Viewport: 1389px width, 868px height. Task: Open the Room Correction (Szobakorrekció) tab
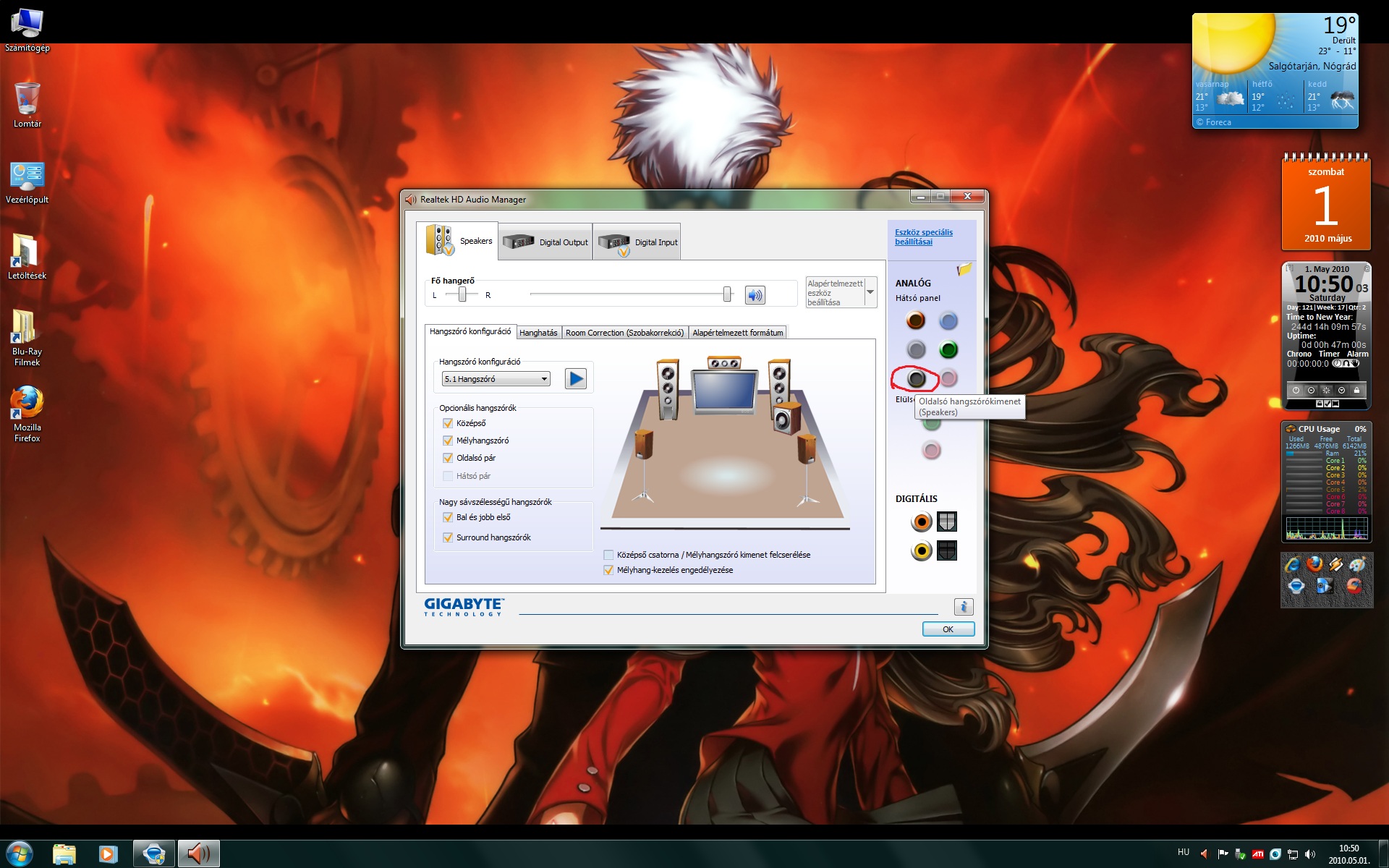(624, 333)
